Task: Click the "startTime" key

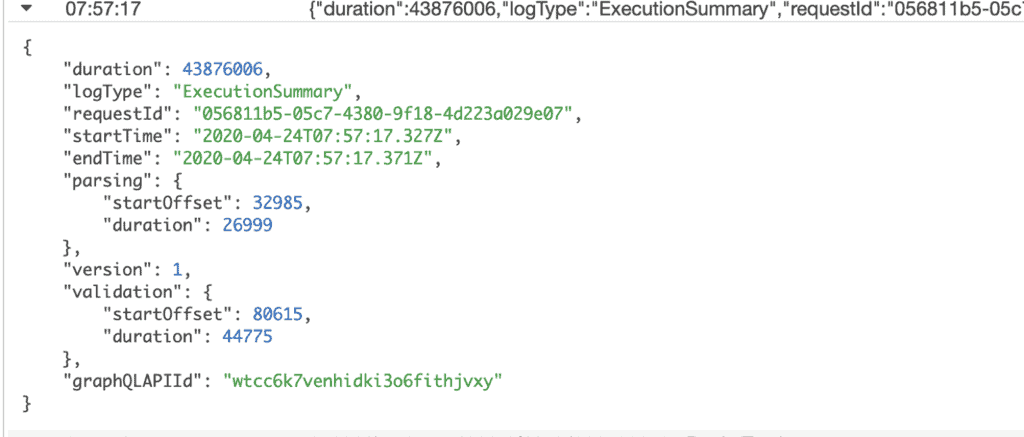Action: coord(108,136)
